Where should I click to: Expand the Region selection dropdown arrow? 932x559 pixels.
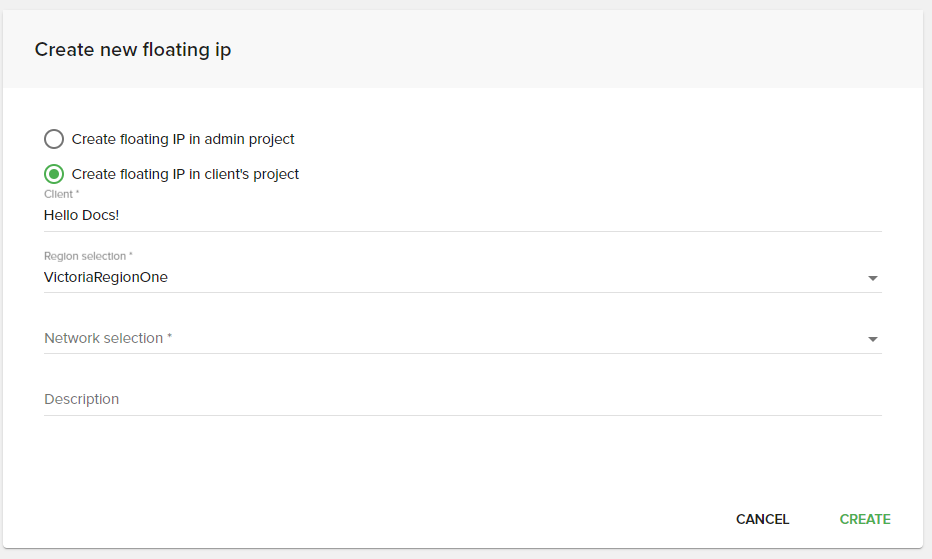873,278
